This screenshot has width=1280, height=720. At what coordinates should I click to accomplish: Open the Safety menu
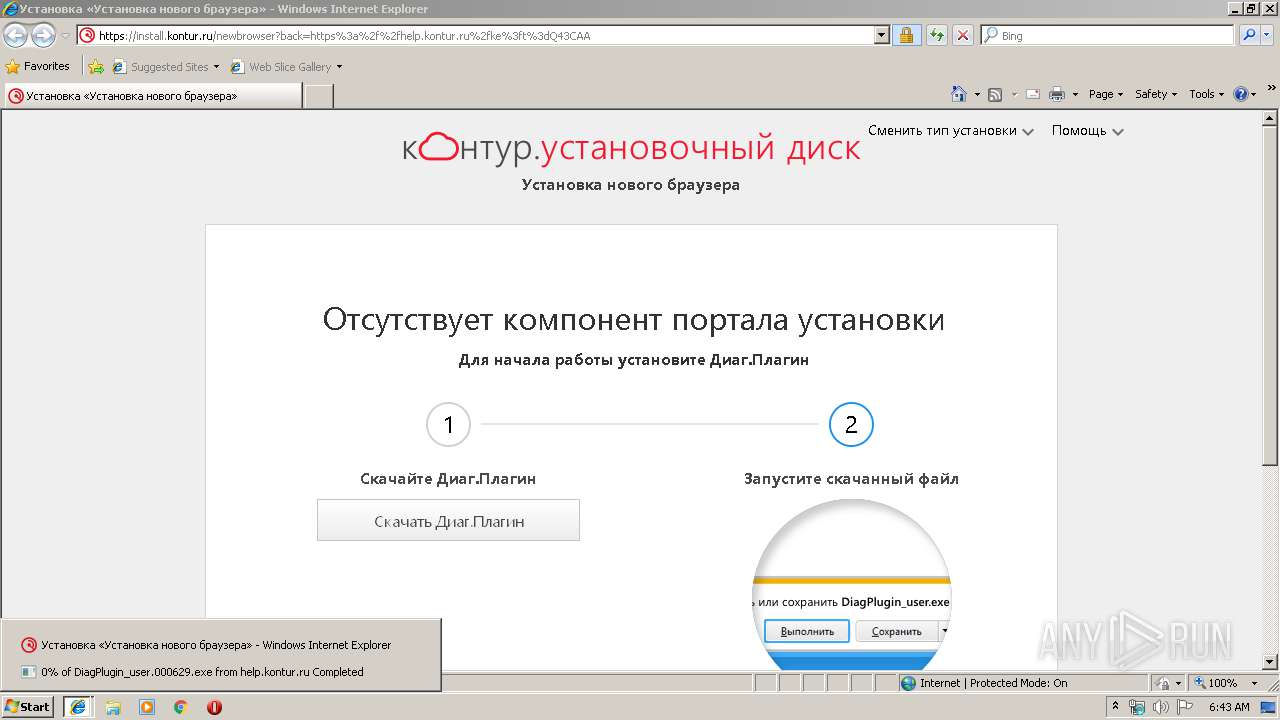[x=1156, y=94]
